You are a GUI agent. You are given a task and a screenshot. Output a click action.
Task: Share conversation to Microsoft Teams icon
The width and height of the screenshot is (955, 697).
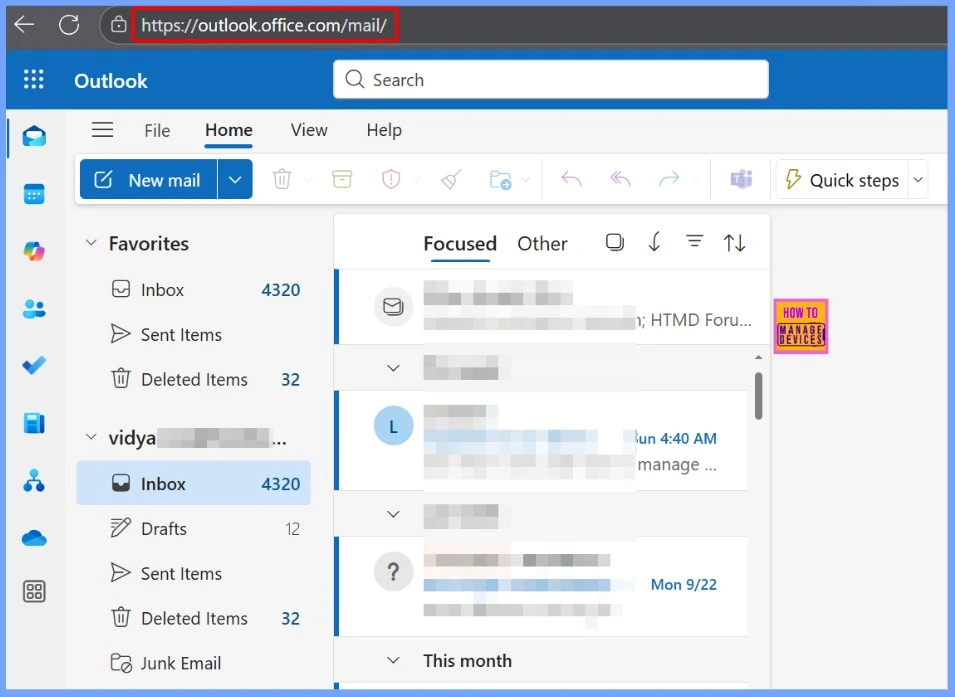coord(741,179)
